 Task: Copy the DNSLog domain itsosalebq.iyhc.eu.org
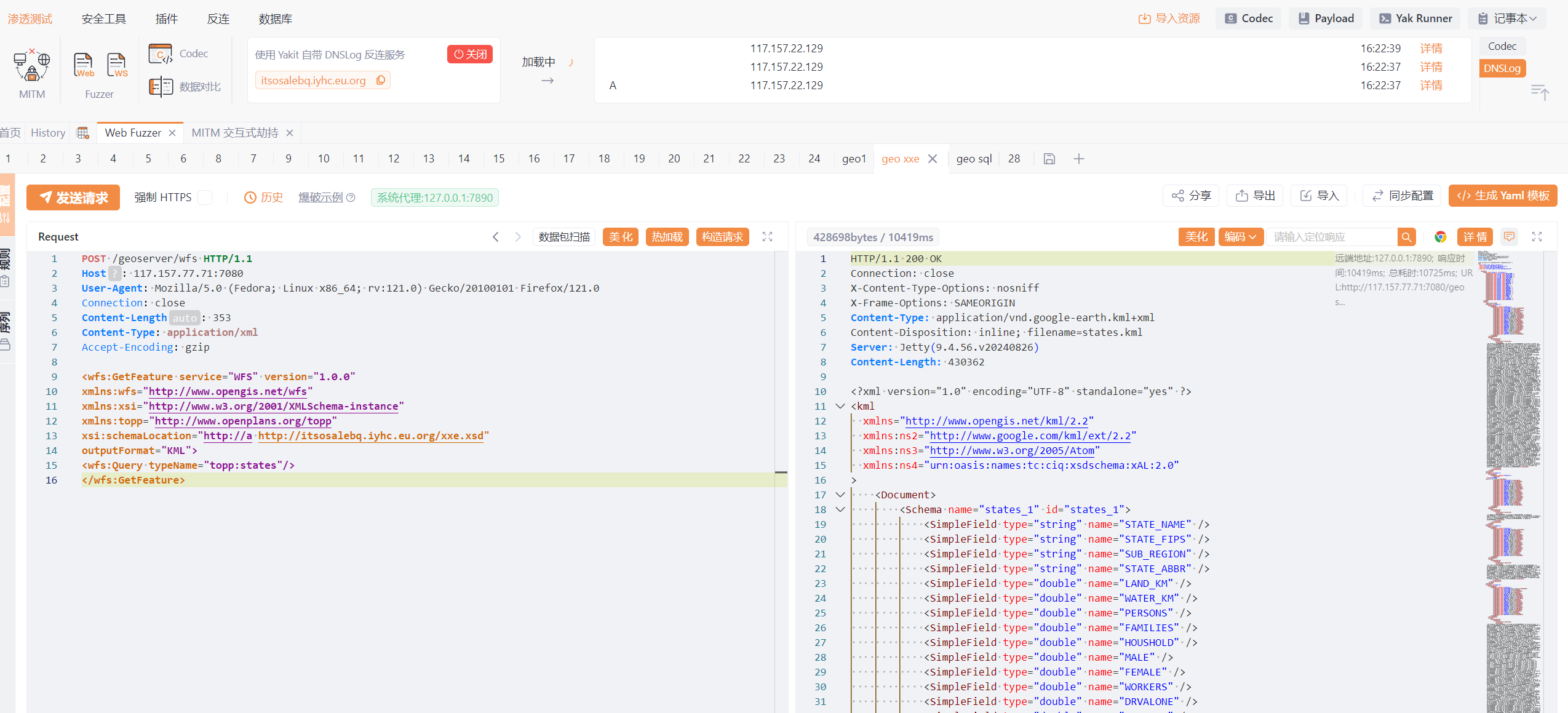[381, 81]
